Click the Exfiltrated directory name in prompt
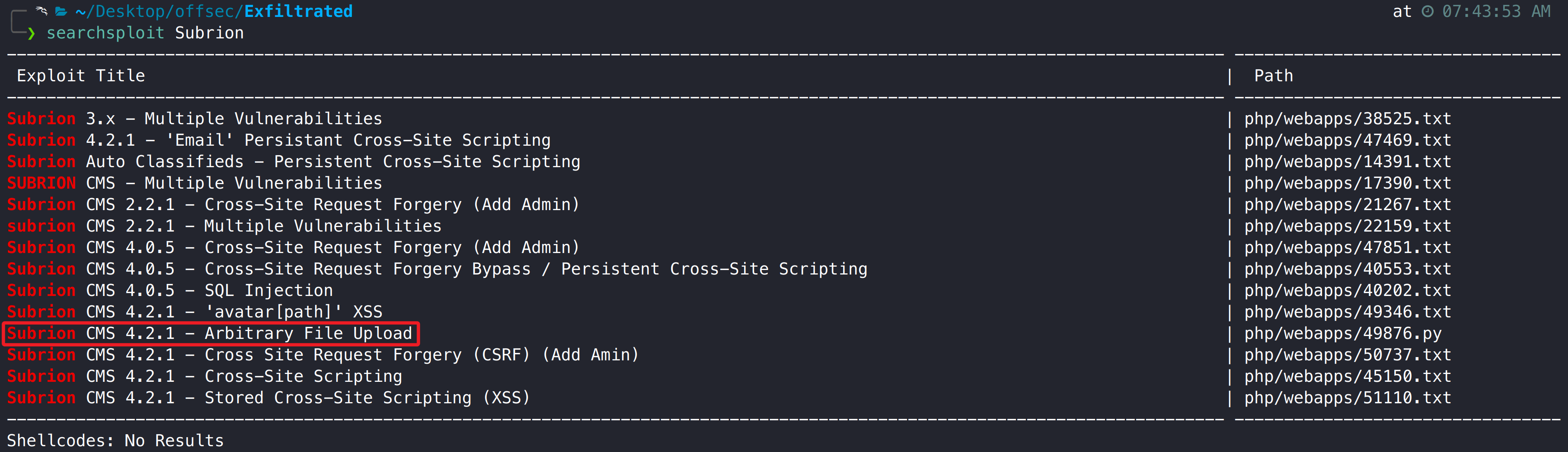The height and width of the screenshot is (452, 1568). click(x=298, y=12)
